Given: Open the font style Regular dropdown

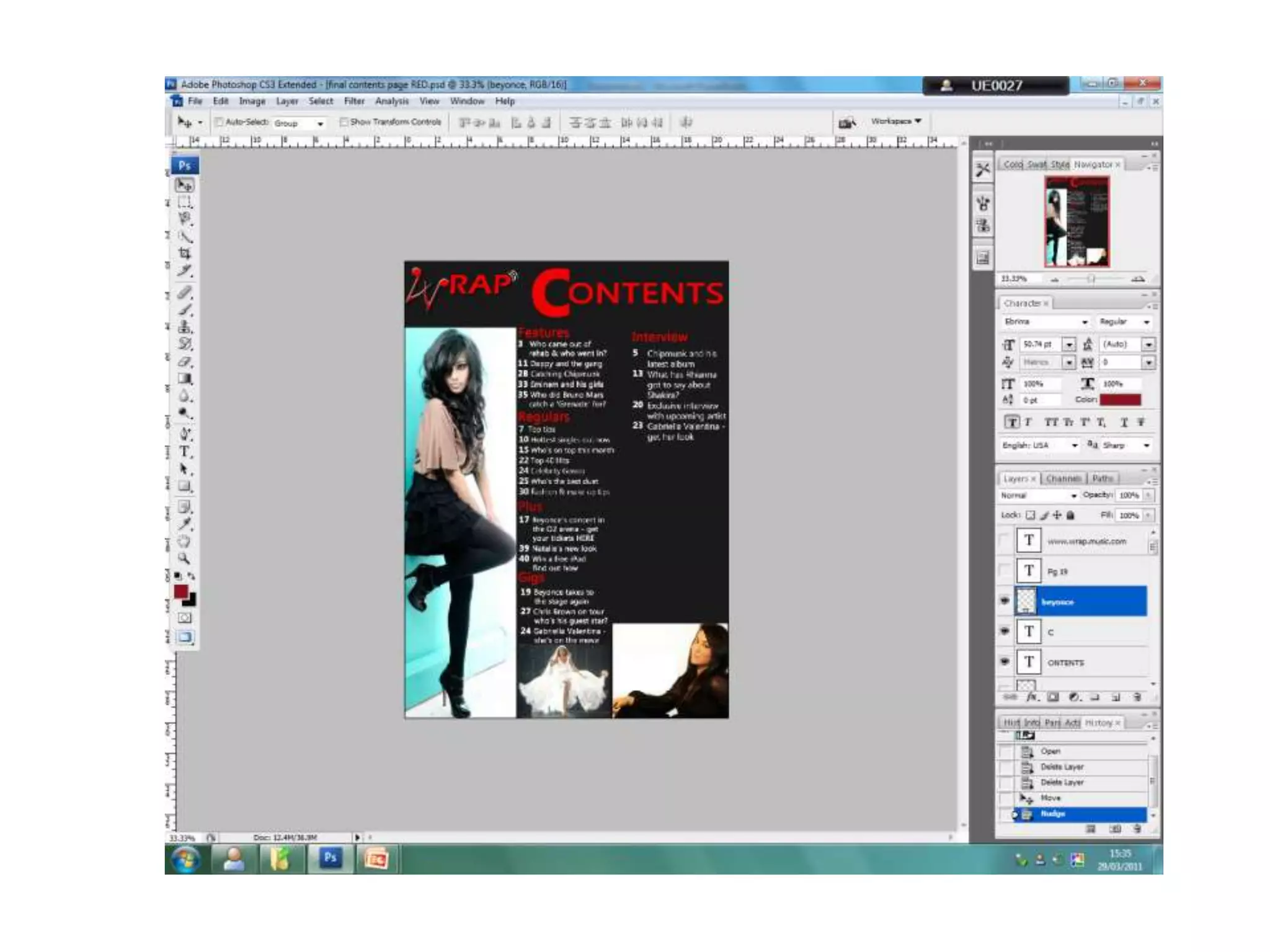Looking at the screenshot, I should [x=1125, y=322].
